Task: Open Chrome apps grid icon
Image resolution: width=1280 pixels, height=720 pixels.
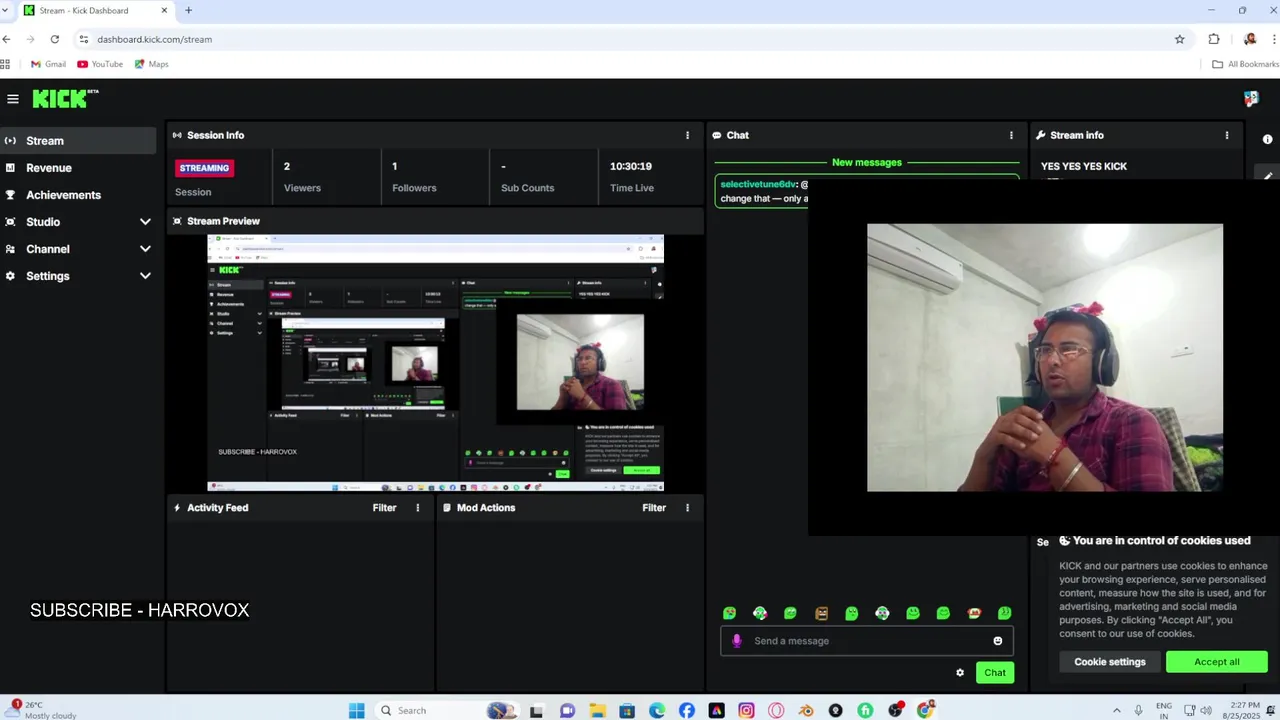Action: (5, 64)
